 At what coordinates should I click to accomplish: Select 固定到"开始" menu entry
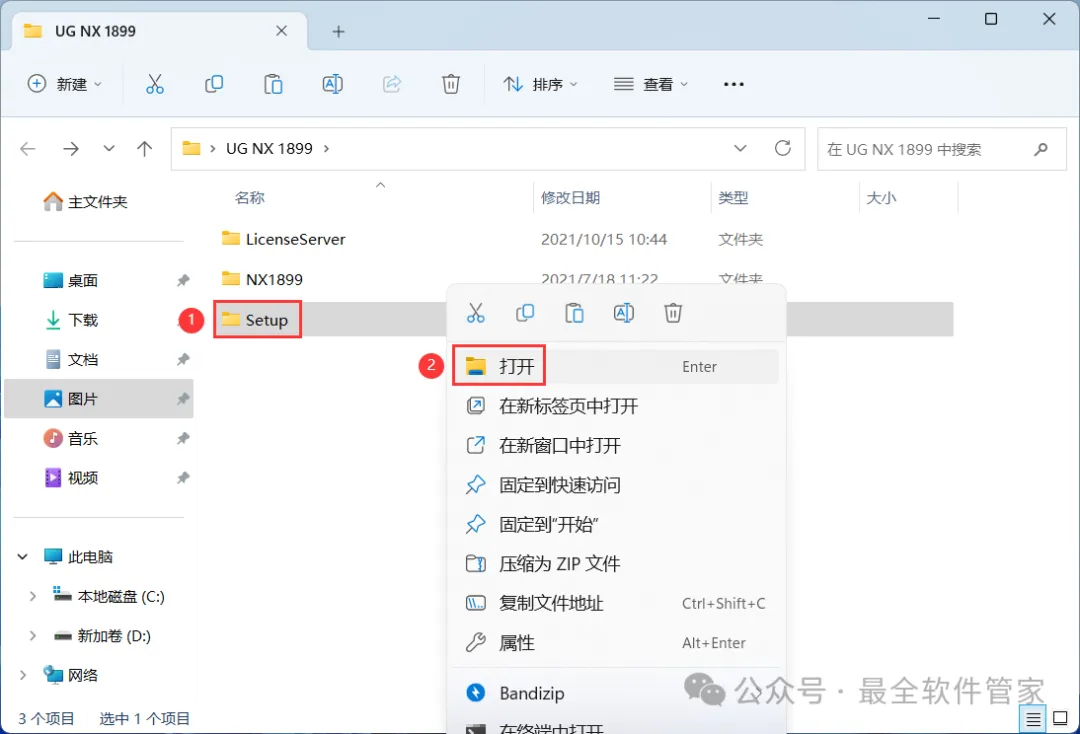(x=616, y=525)
